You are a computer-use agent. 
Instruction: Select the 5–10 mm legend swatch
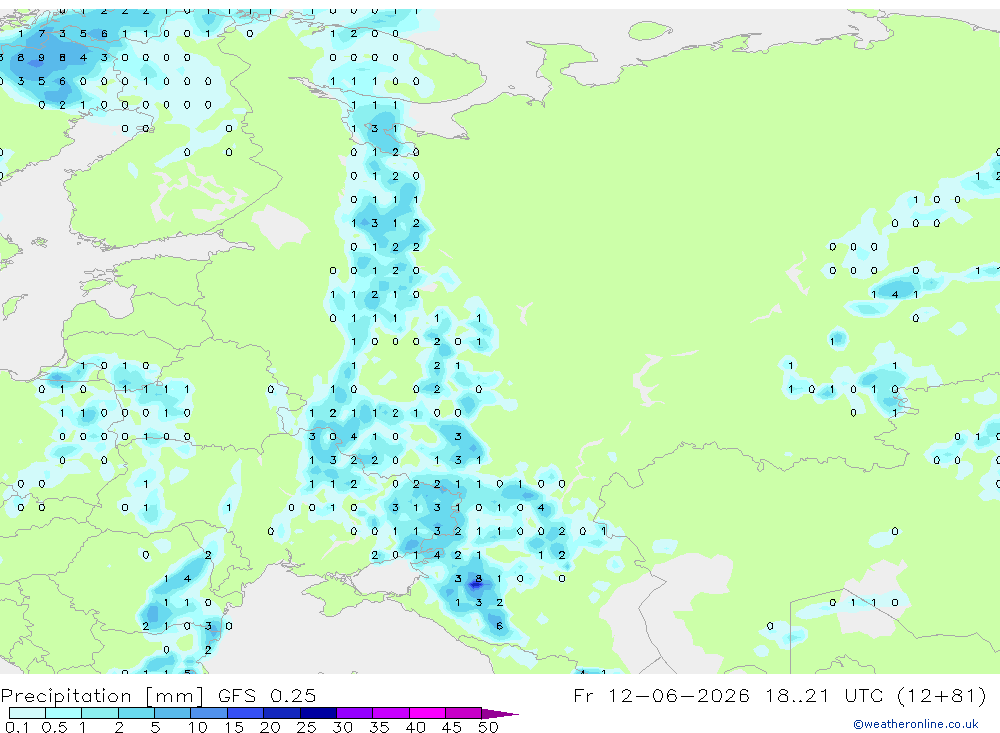(173, 713)
